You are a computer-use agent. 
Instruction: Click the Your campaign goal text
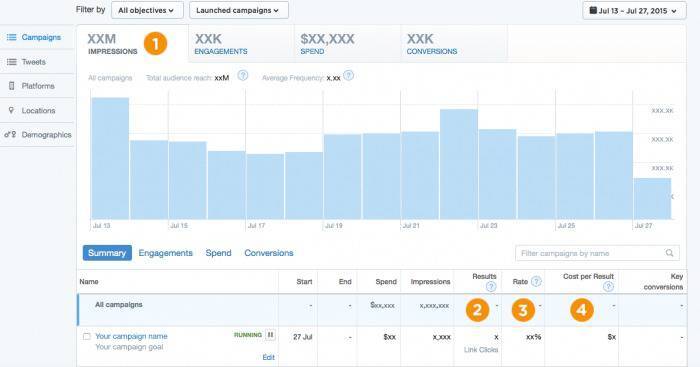[129, 347]
